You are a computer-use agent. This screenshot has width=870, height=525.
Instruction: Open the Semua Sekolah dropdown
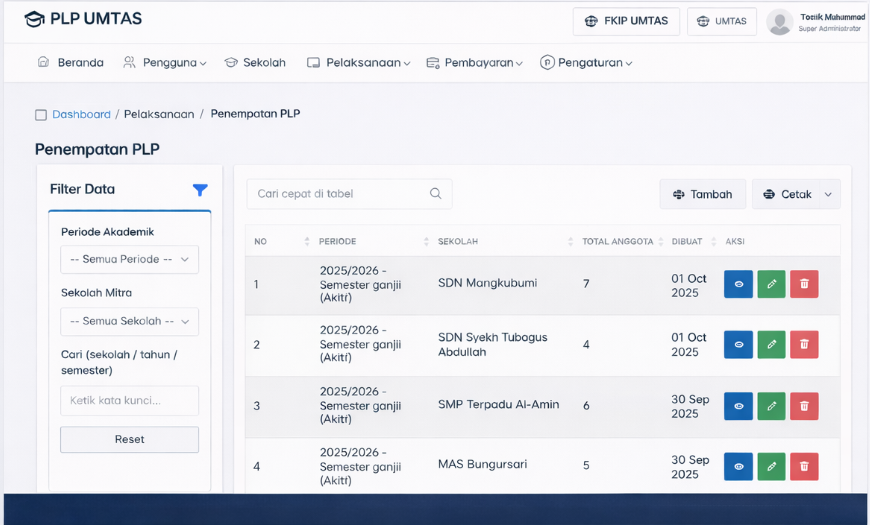(x=129, y=321)
